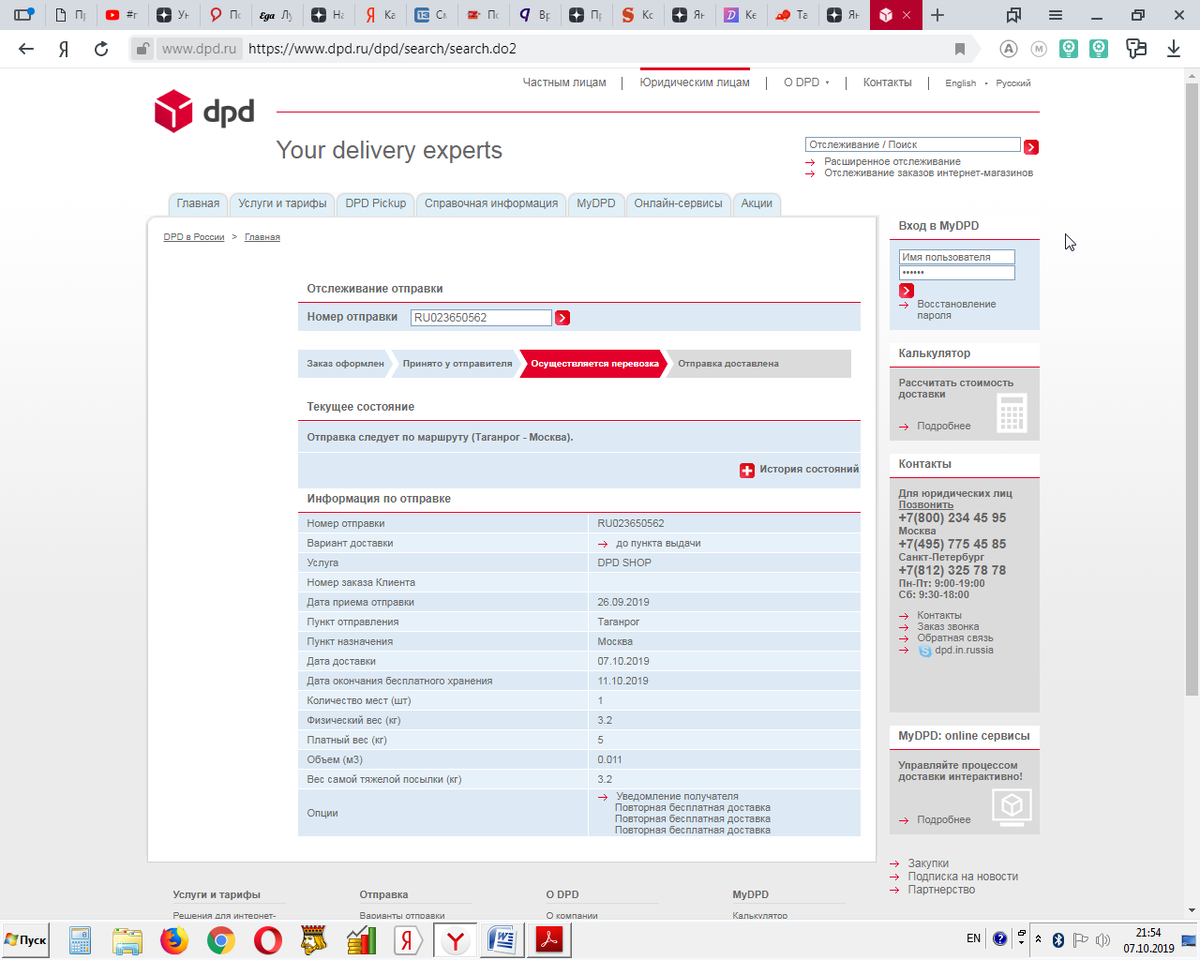
Task: Click the Отслеживание / Поиск search field
Action: pyautogui.click(x=912, y=145)
